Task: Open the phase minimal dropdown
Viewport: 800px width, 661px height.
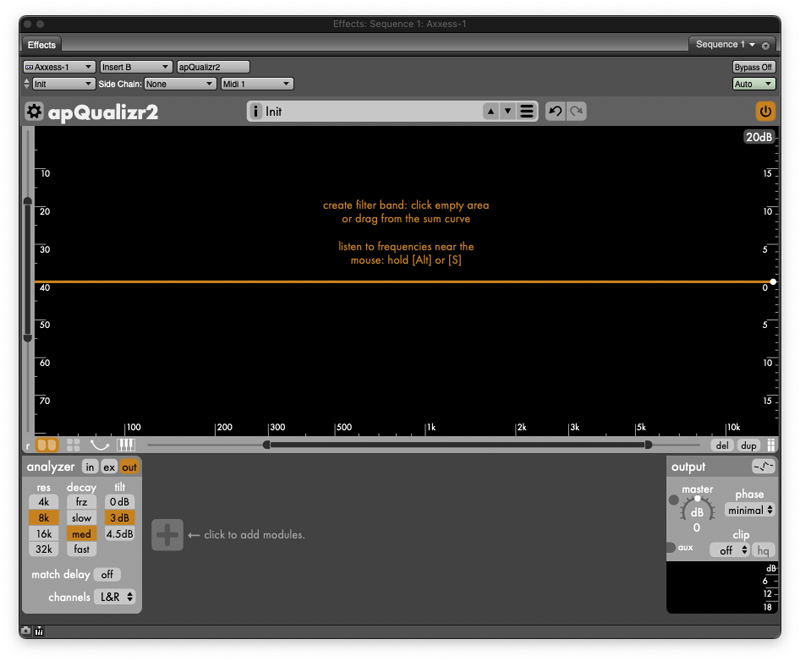Action: coord(750,510)
